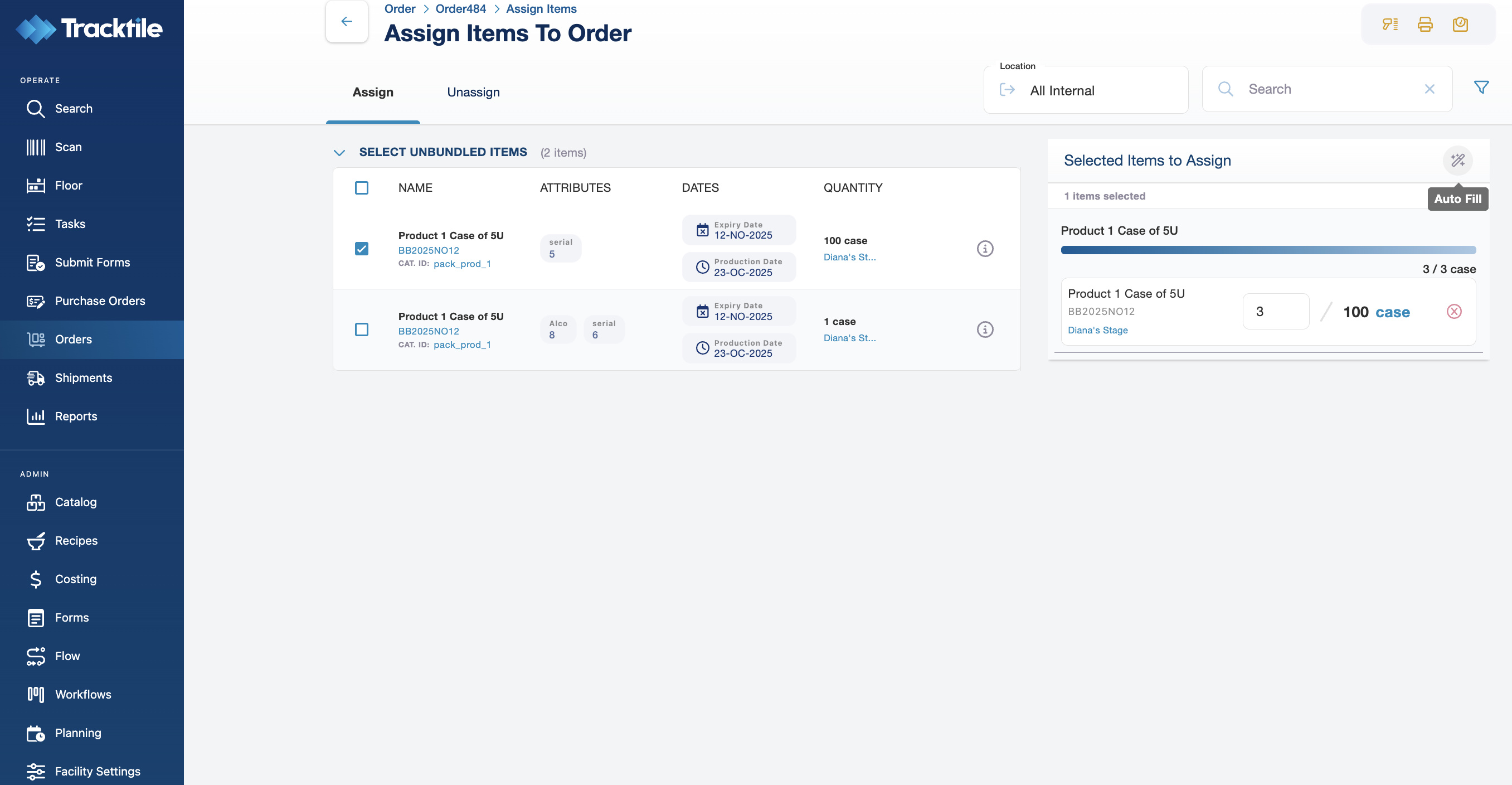Viewport: 1512px width, 785px height.
Task: Click the back arrow button
Action: pos(347,22)
